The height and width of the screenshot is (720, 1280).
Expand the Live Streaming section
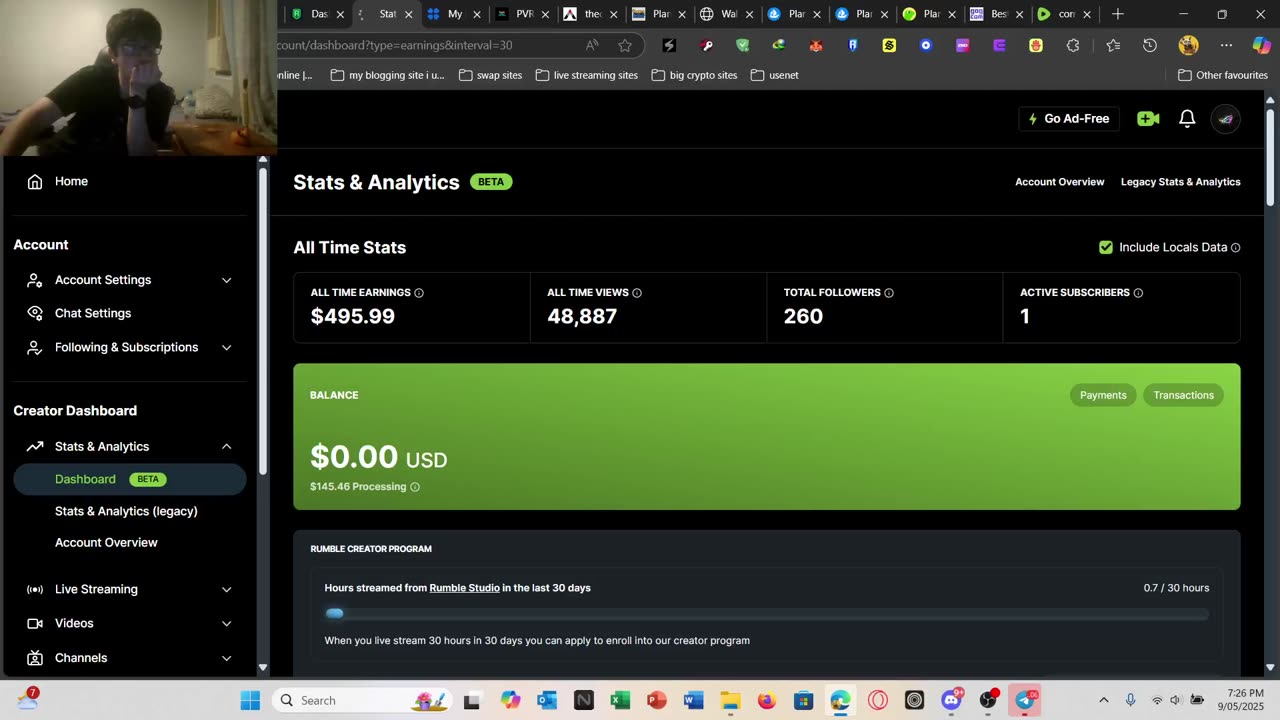[130, 589]
